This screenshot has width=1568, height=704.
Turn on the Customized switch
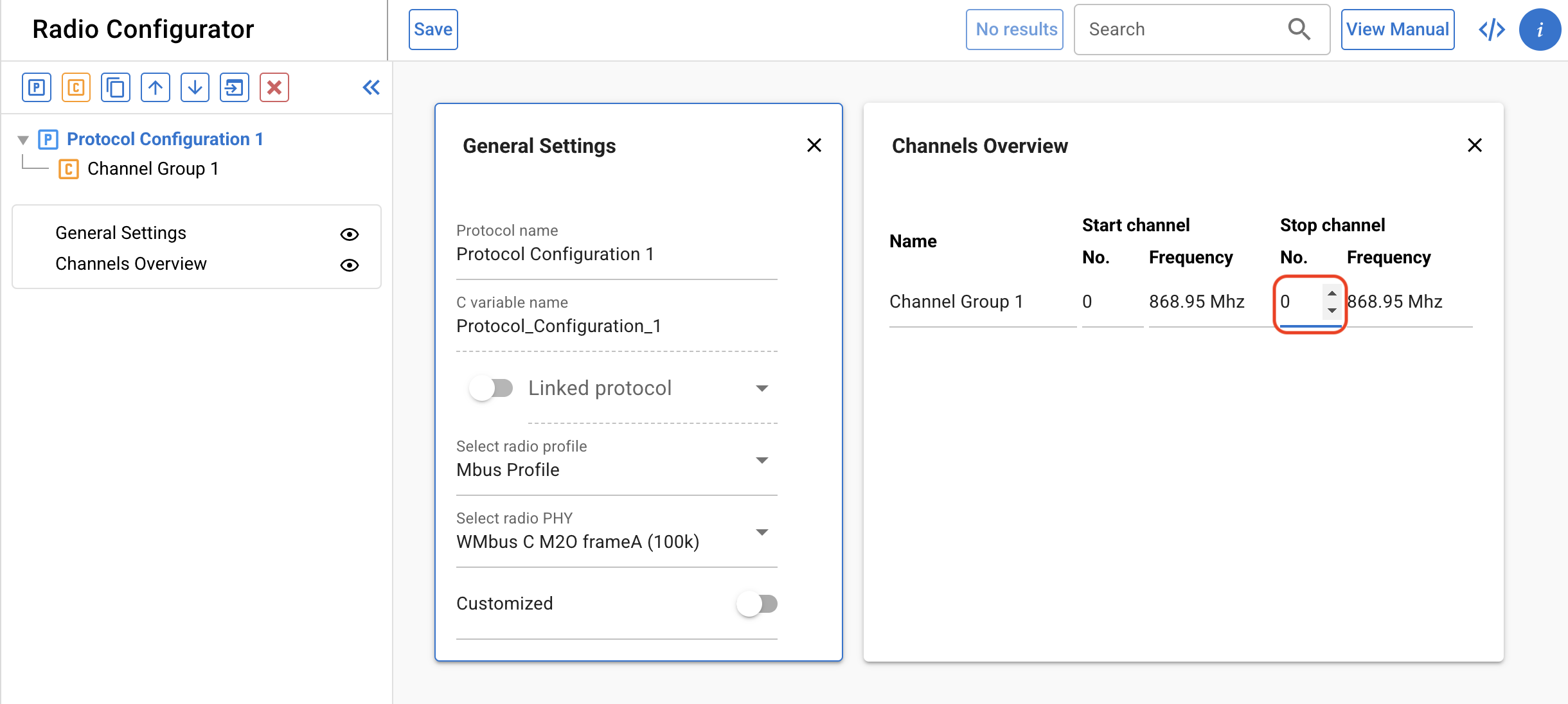(x=757, y=604)
